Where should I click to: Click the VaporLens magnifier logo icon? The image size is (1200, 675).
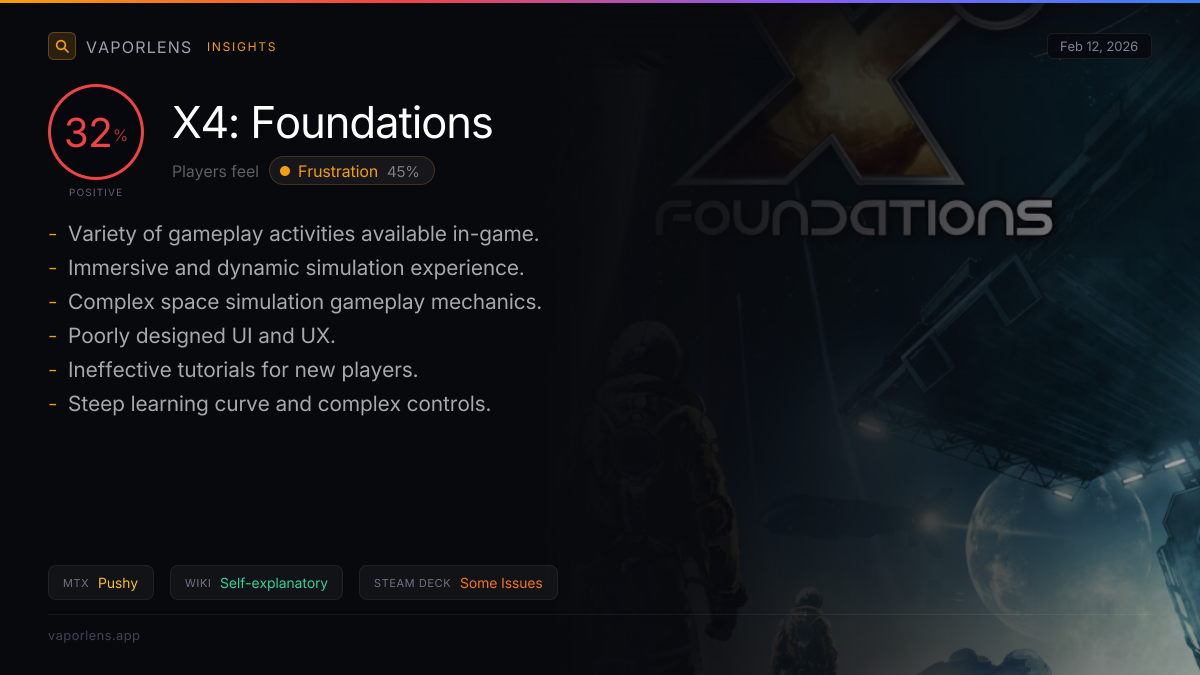62,46
